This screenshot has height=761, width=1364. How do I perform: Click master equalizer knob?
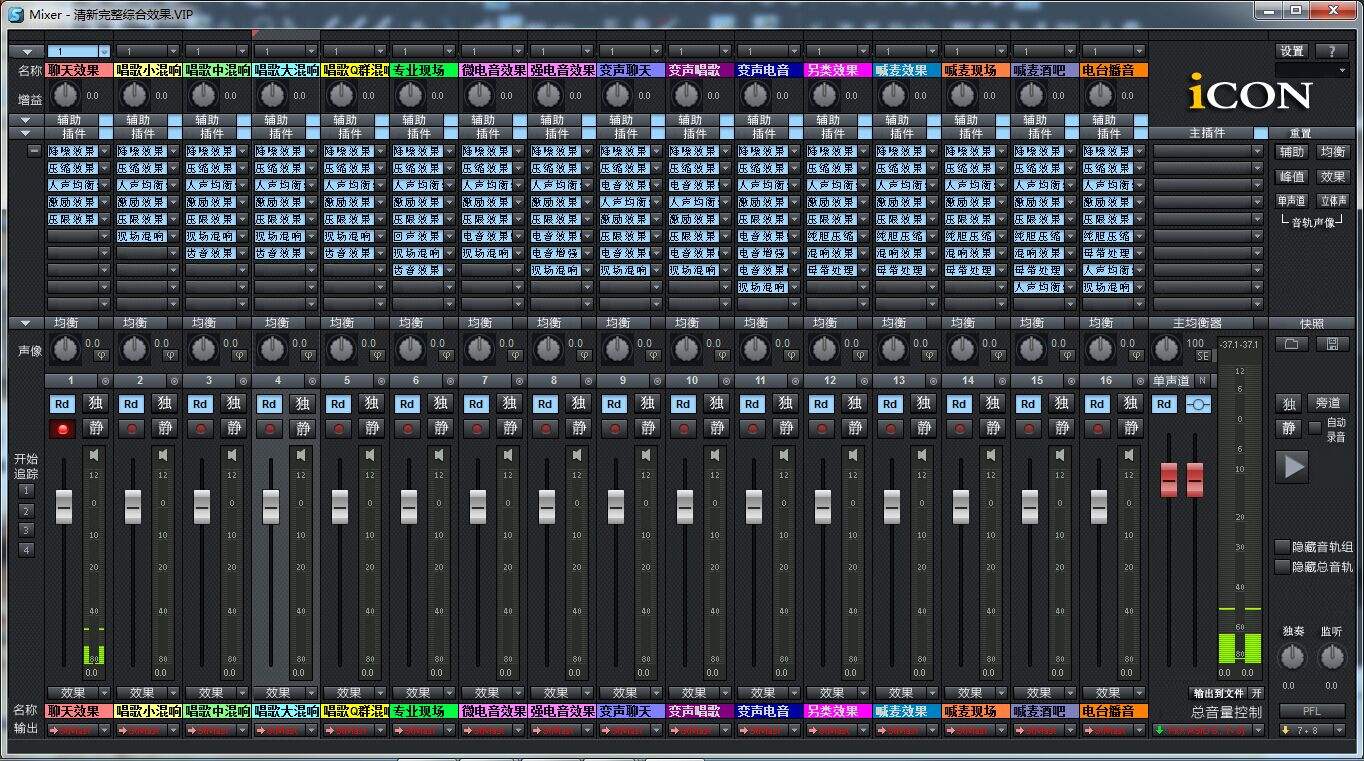(1166, 349)
